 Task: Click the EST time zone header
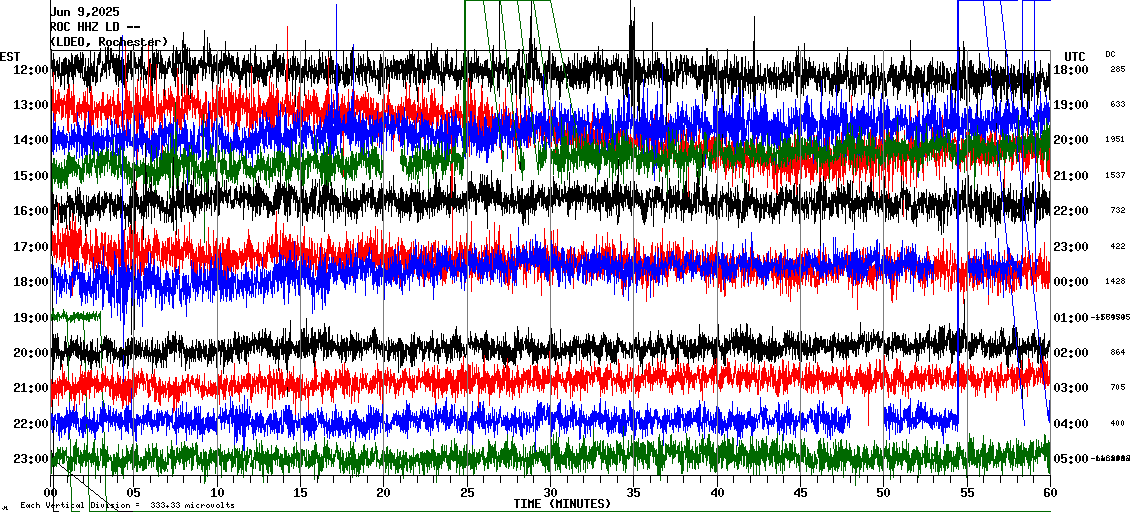pos(10,56)
